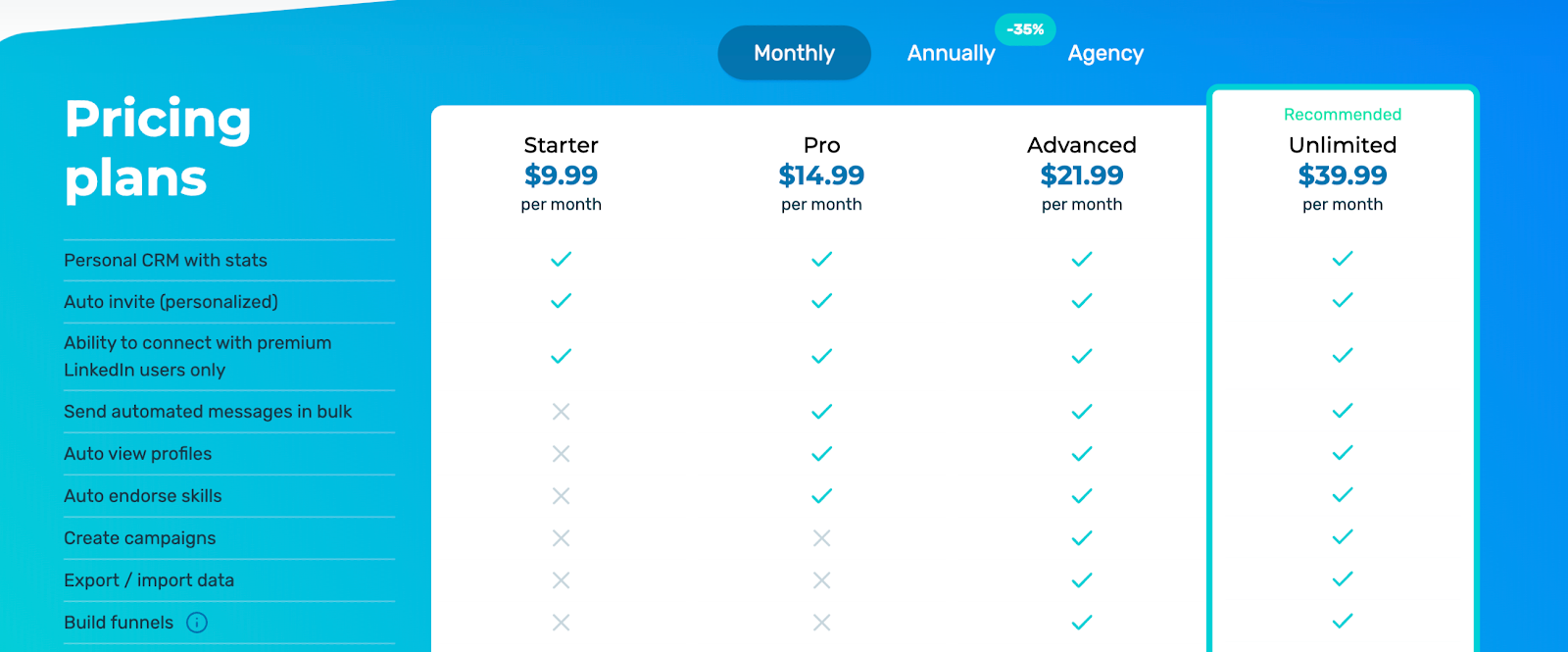
Task: Click the Pro checkmark for Auto view profiles
Action: click(821, 453)
